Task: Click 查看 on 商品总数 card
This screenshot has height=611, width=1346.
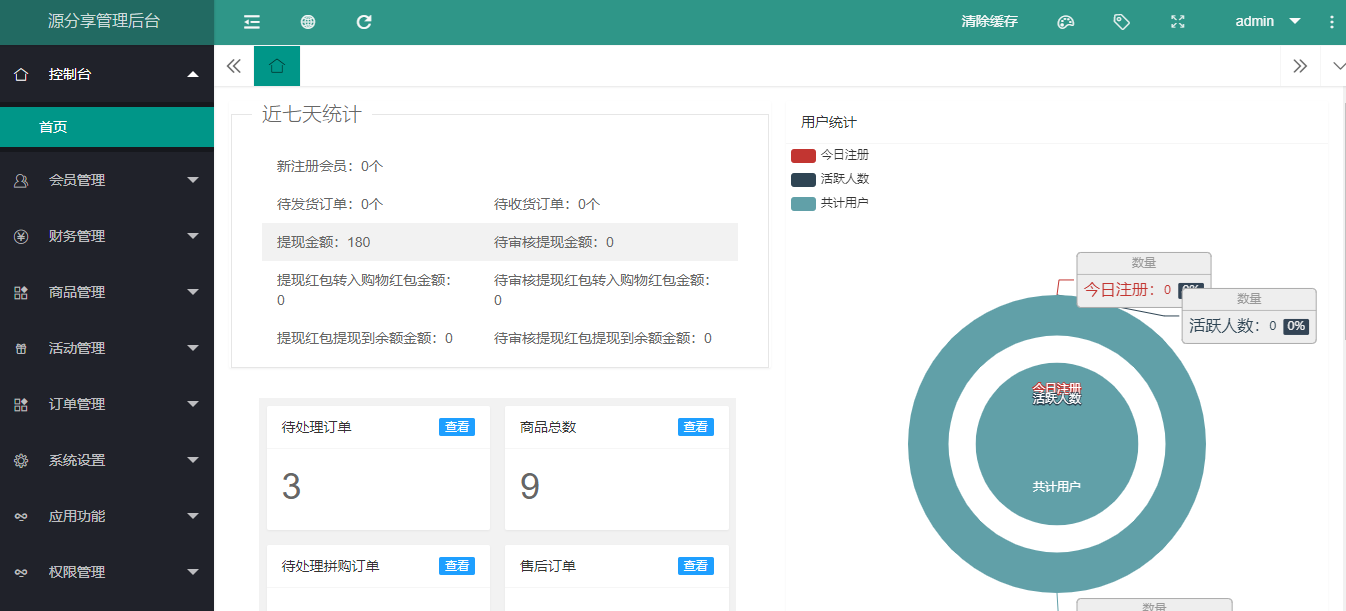Action: tap(696, 427)
